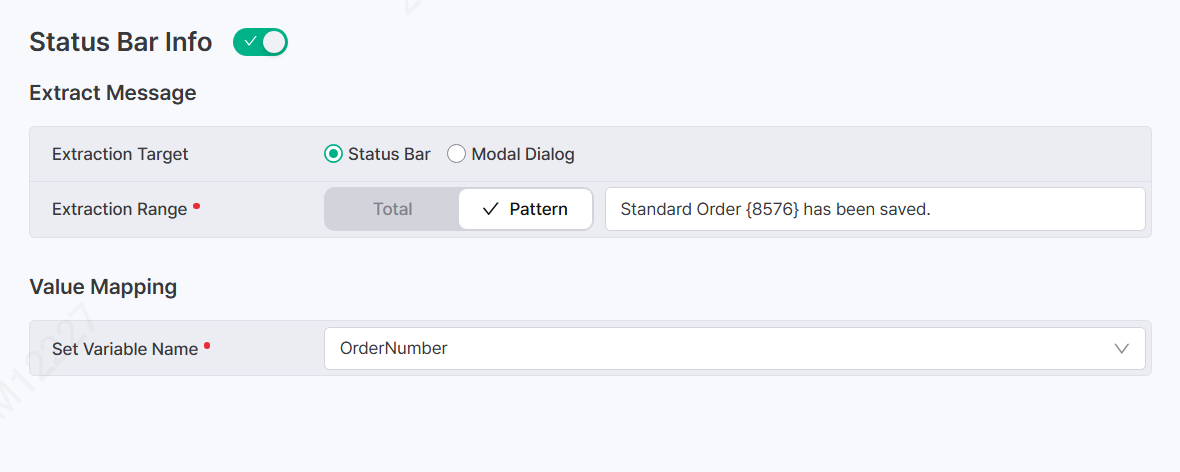Click the Status Bar Info heading
This screenshot has height=472, width=1180.
120,42
